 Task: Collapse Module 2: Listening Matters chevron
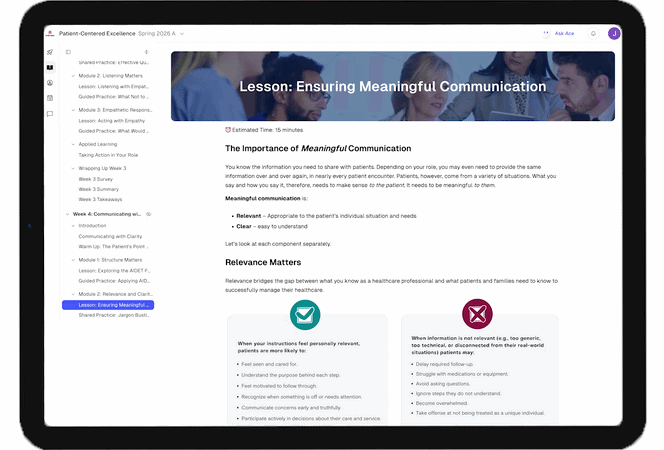tap(73, 76)
